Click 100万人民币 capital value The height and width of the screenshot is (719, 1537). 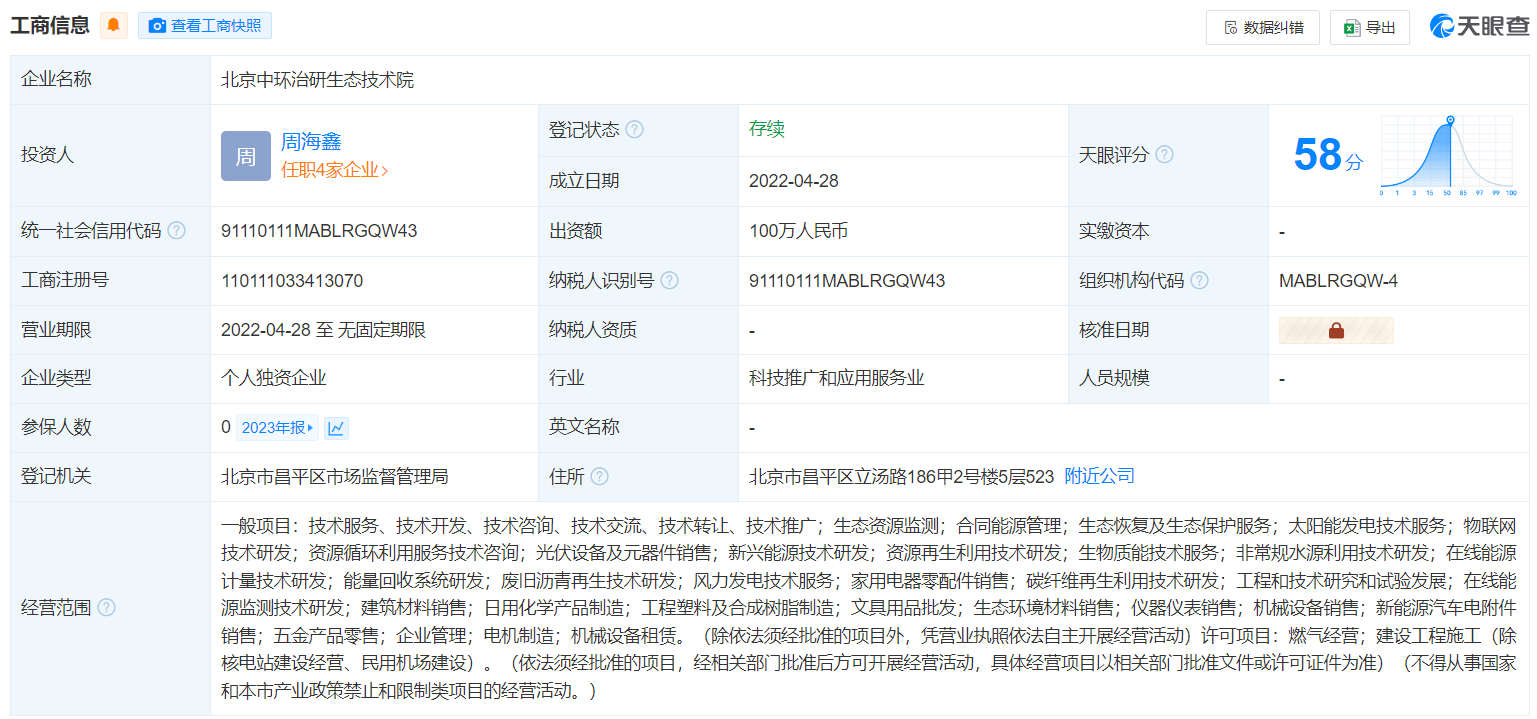[x=799, y=231]
